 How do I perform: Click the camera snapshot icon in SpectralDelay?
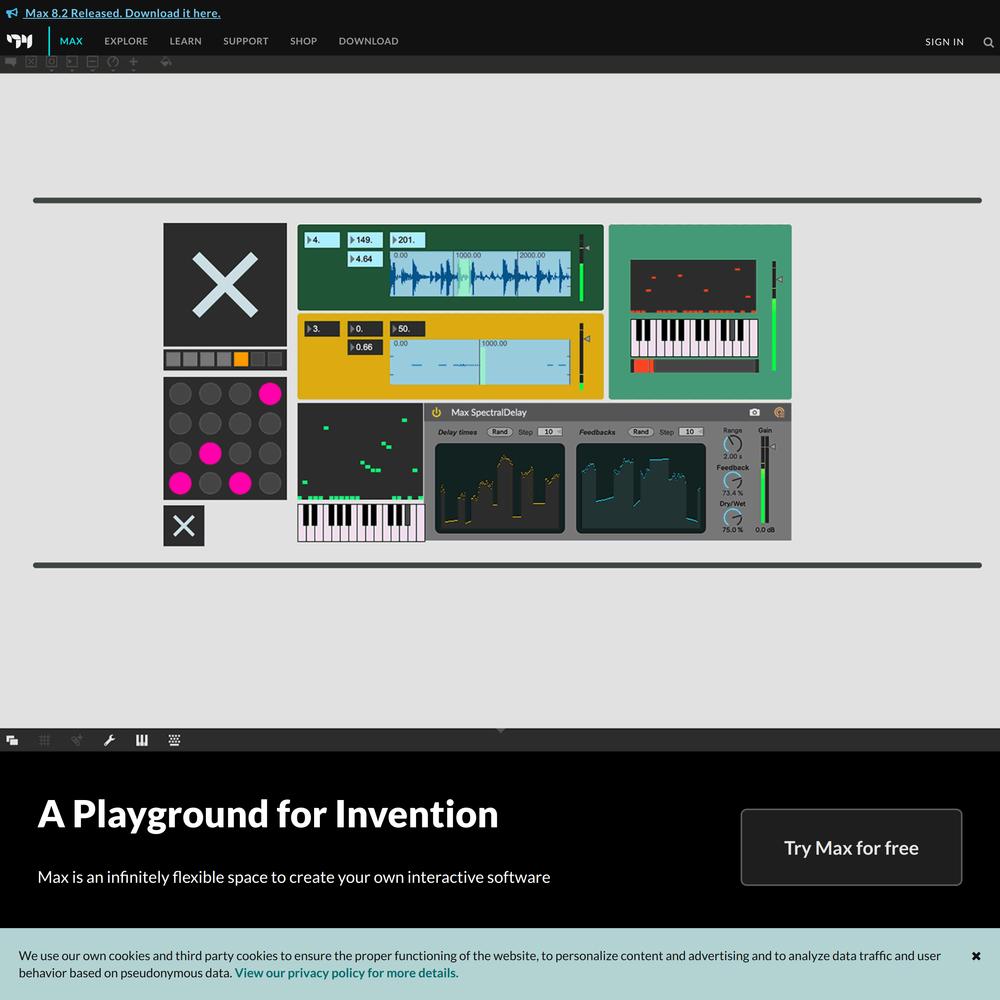click(x=754, y=413)
